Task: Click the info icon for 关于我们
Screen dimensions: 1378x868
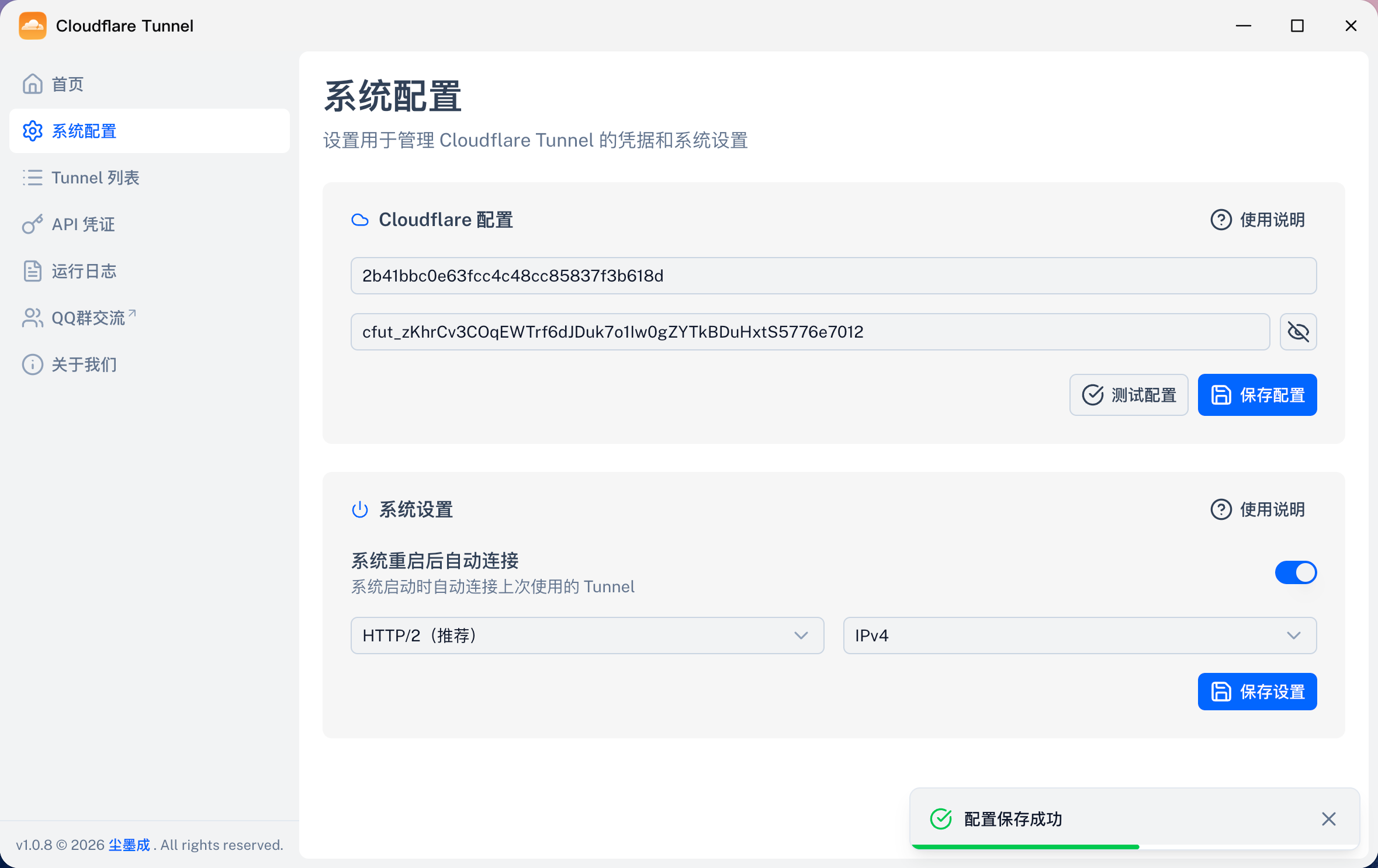Action: (x=33, y=364)
